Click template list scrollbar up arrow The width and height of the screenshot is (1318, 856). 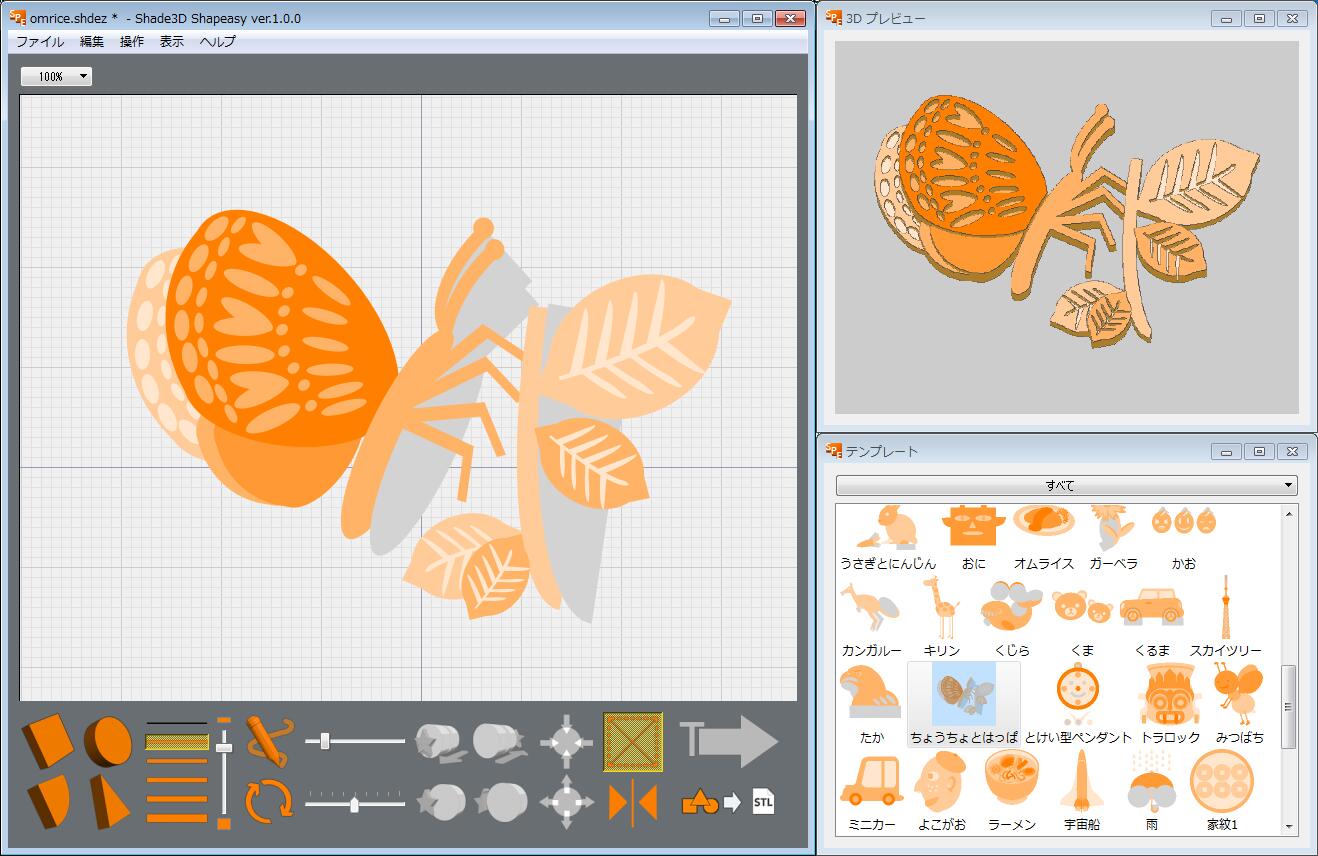[1289, 514]
